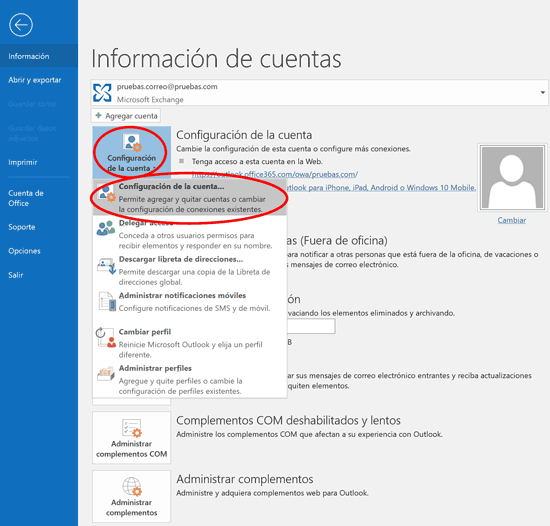Viewport: 550px width, 526px height.
Task: Choose Cambiar perfil menu entry
Action: pos(190,343)
